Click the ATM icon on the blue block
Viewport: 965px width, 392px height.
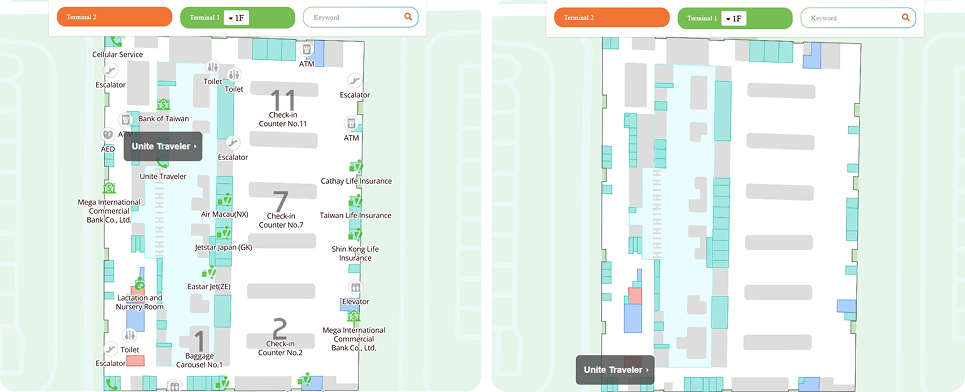click(306, 50)
